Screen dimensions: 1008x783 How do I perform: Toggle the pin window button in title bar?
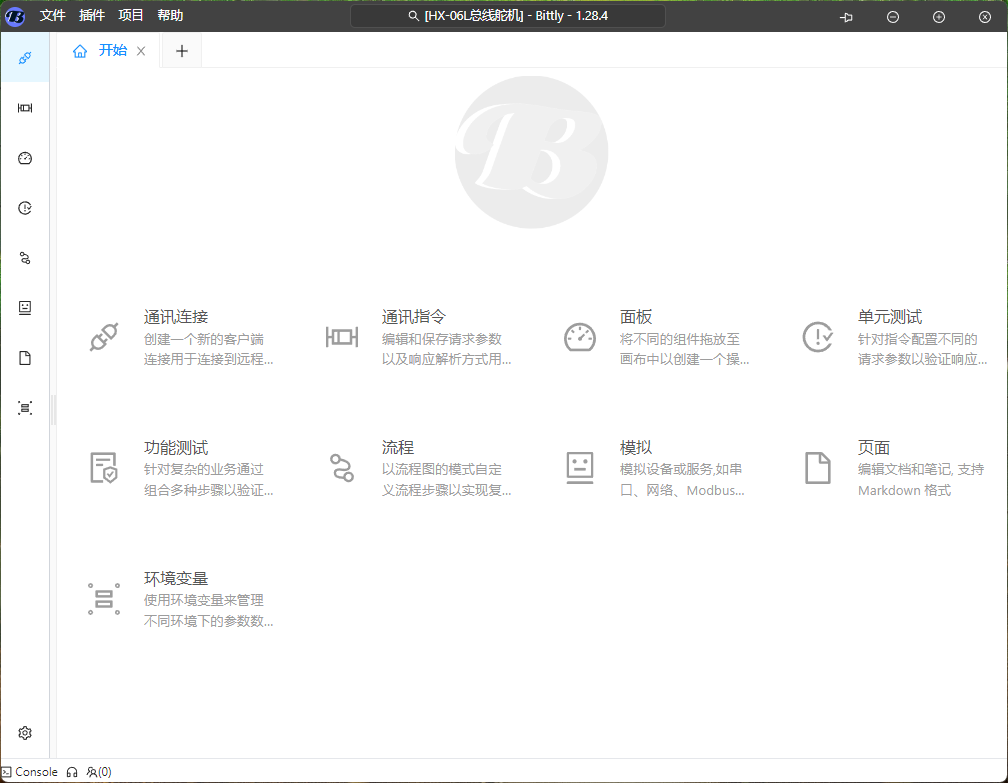(x=846, y=17)
